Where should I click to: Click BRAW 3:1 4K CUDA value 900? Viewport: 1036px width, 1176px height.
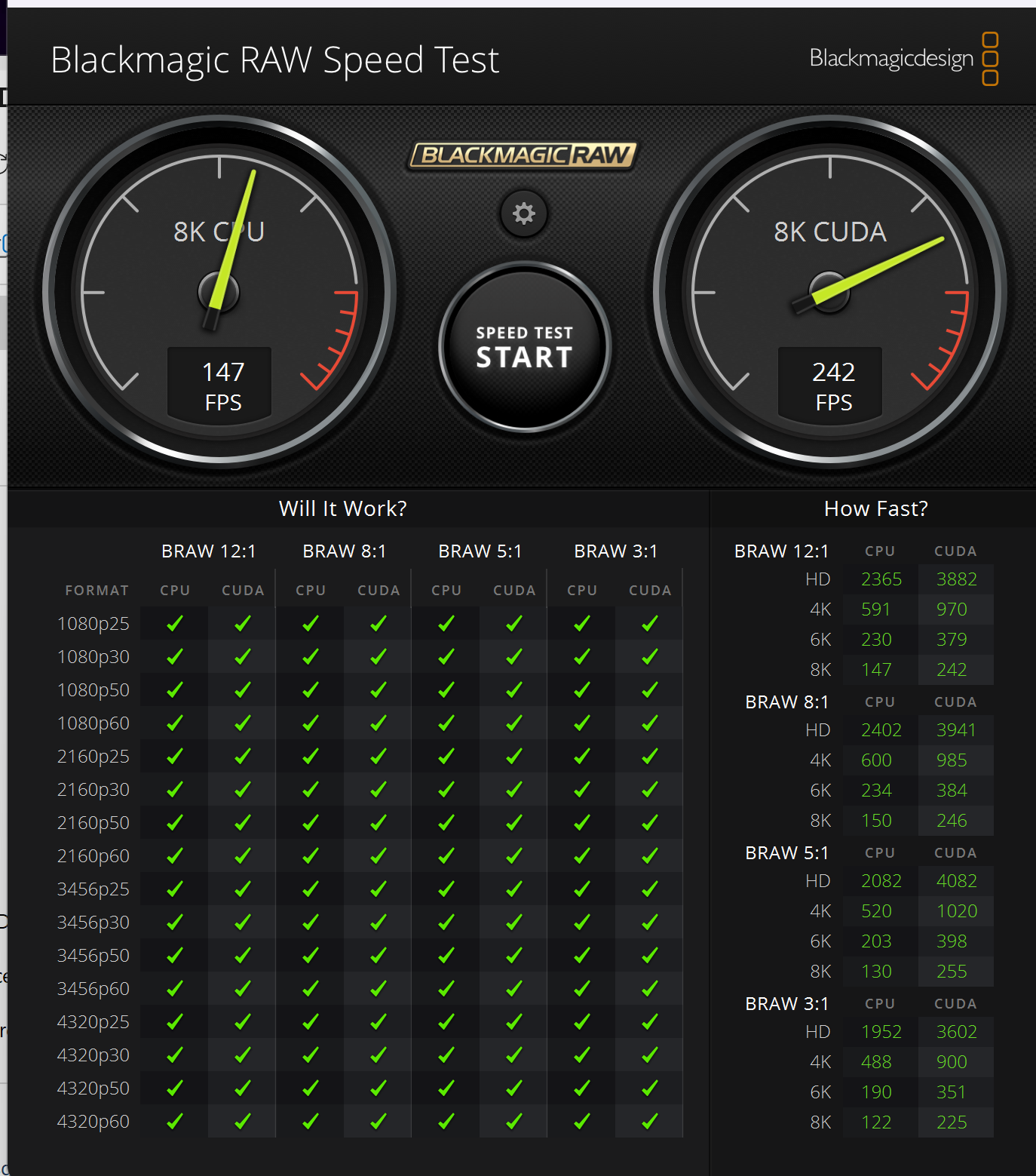[952, 1062]
